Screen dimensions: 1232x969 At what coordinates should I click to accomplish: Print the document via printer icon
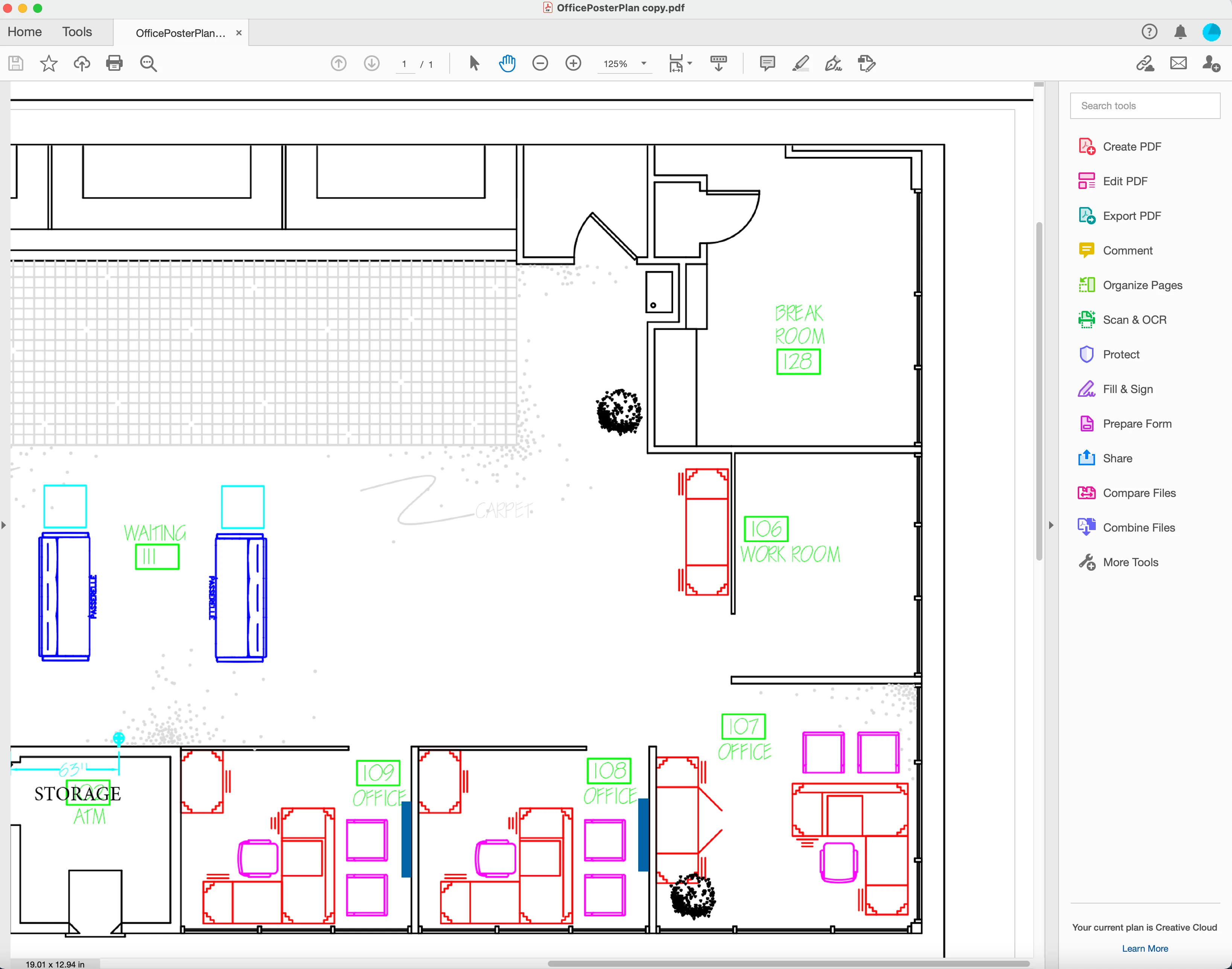(x=114, y=64)
